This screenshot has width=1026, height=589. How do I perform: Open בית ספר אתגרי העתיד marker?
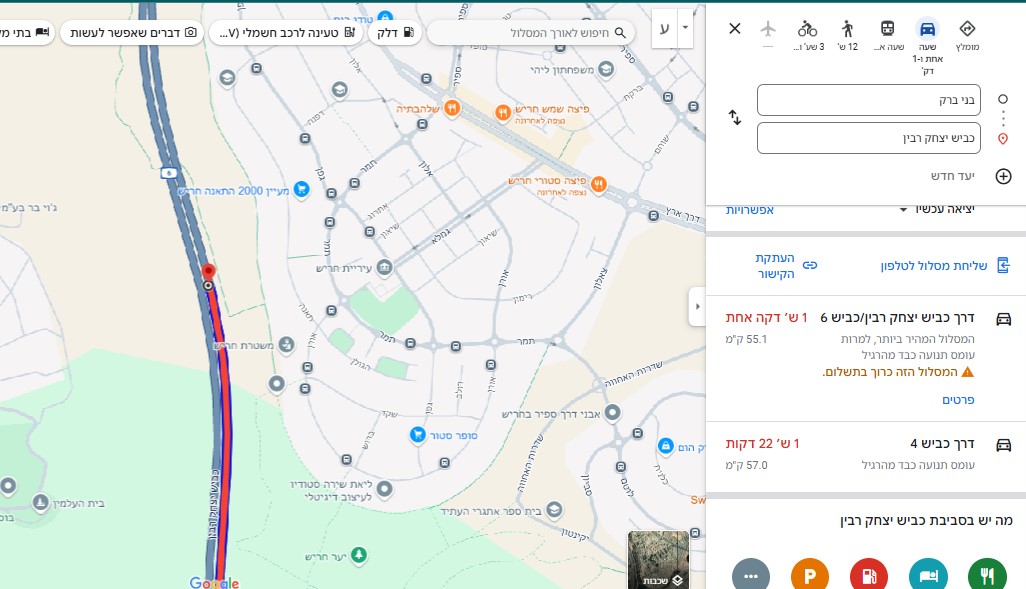554,510
